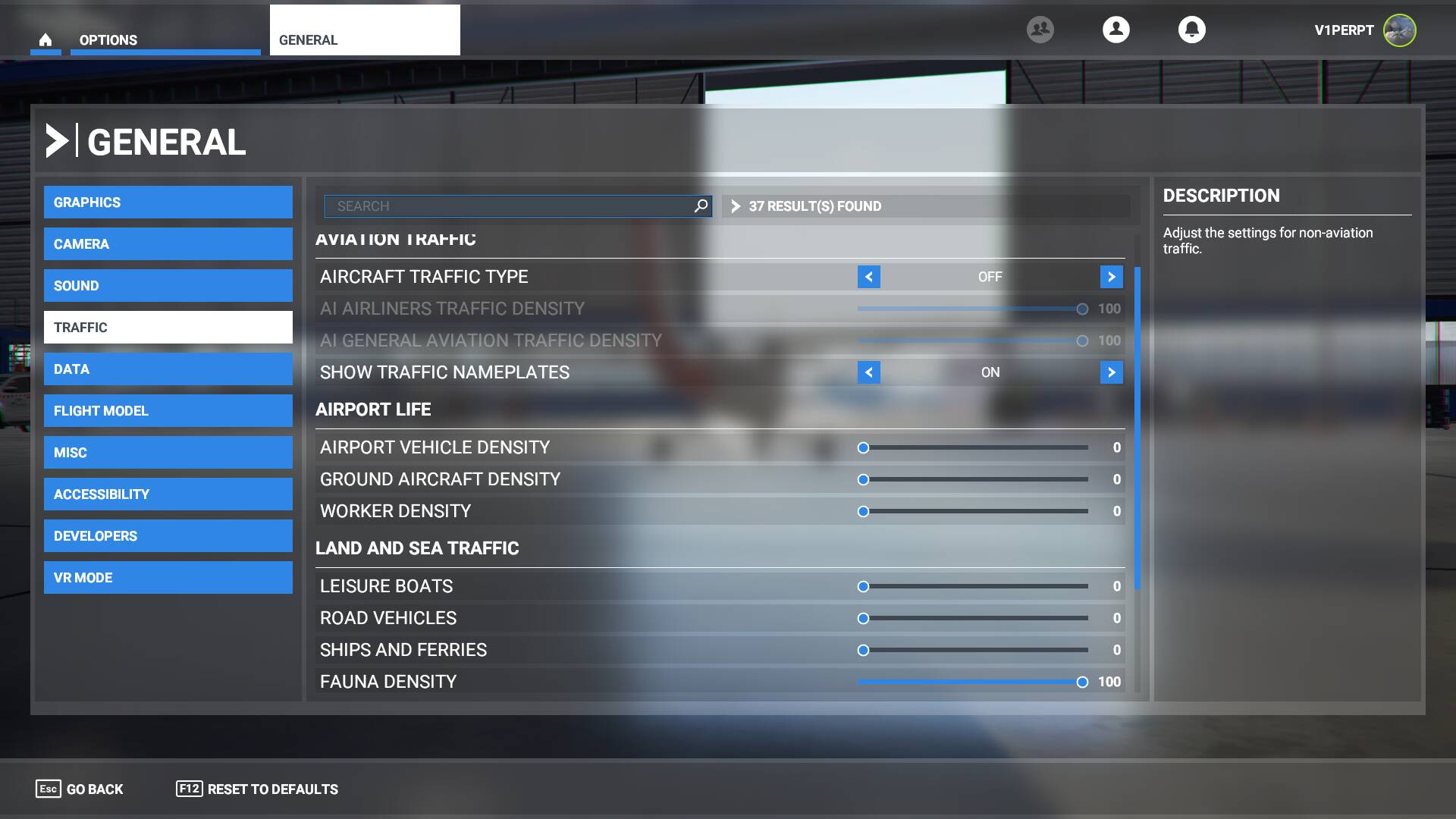Screen dimensions: 1456x819
Task: Expand the 37 results found chevron
Action: coord(735,206)
